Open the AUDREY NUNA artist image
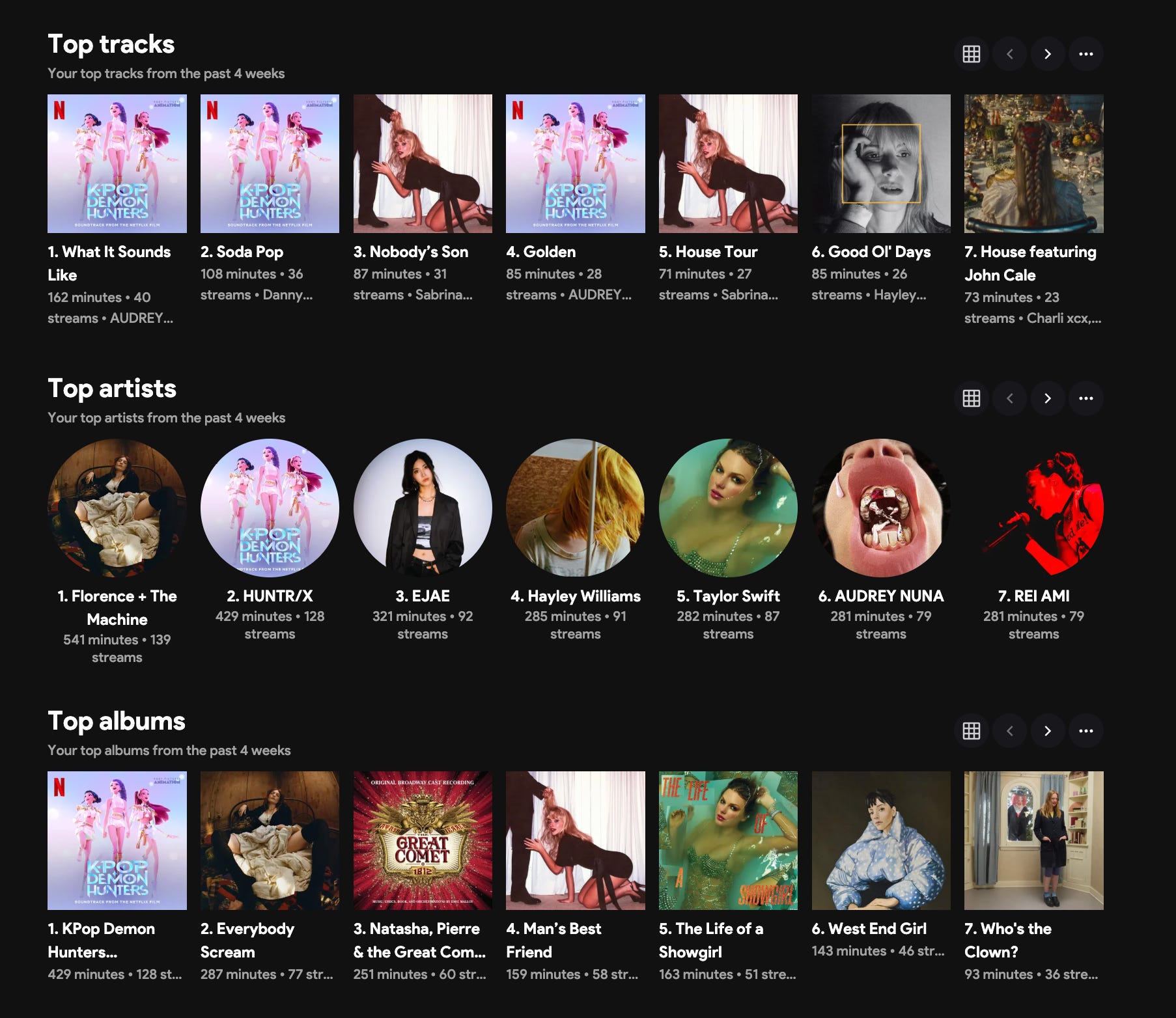The image size is (1176, 1018). pyautogui.click(x=881, y=508)
